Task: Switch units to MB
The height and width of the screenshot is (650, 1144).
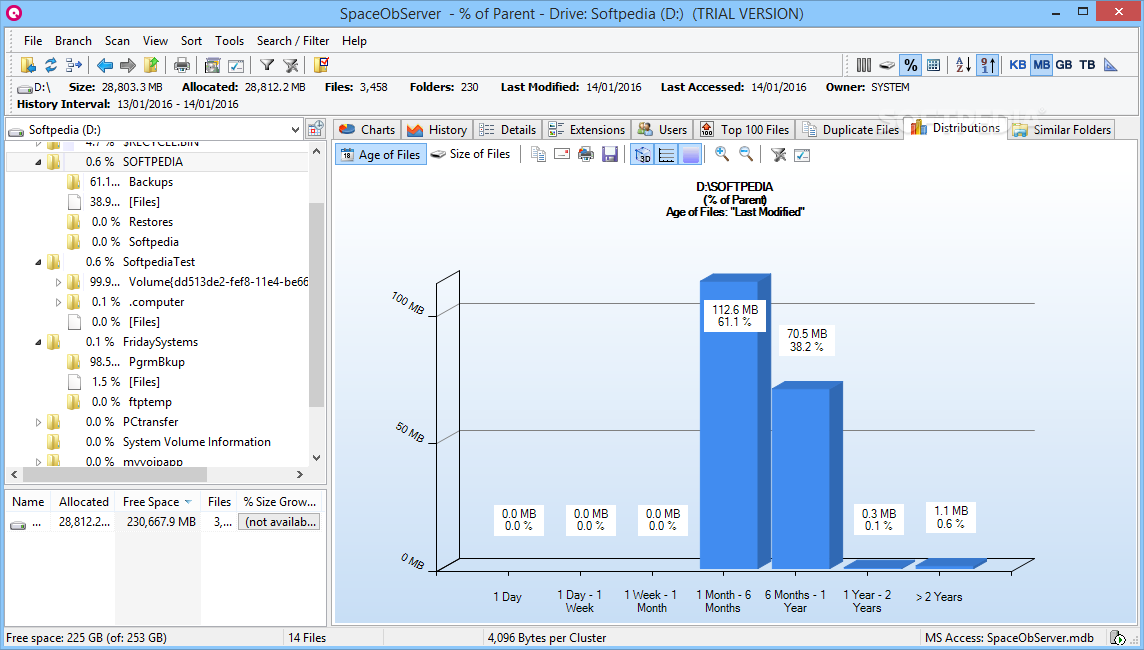Action: [x=1041, y=65]
